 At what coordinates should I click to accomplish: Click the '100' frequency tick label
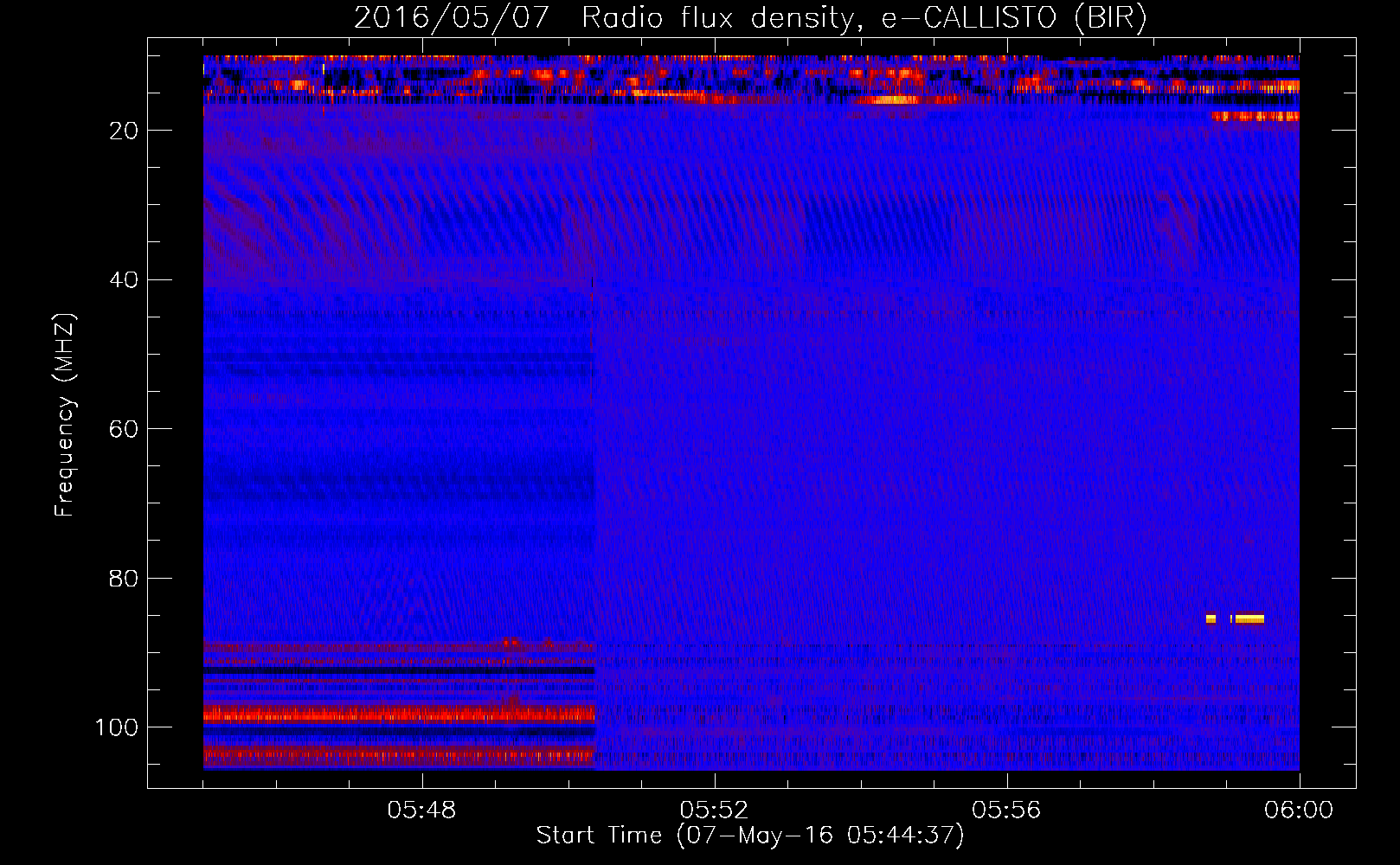pyautogui.click(x=117, y=727)
